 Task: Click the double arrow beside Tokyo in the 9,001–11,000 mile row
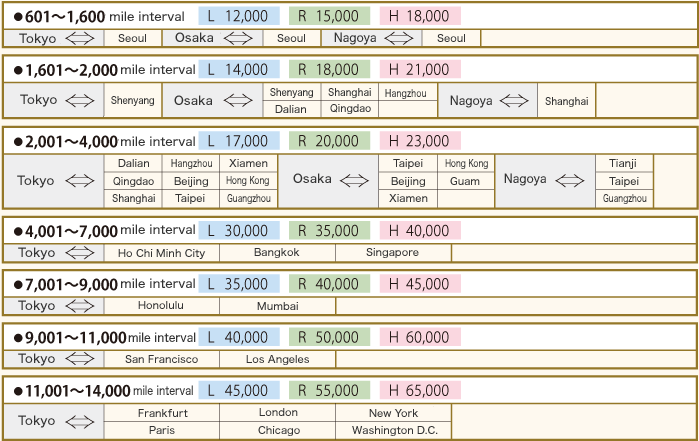click(79, 359)
